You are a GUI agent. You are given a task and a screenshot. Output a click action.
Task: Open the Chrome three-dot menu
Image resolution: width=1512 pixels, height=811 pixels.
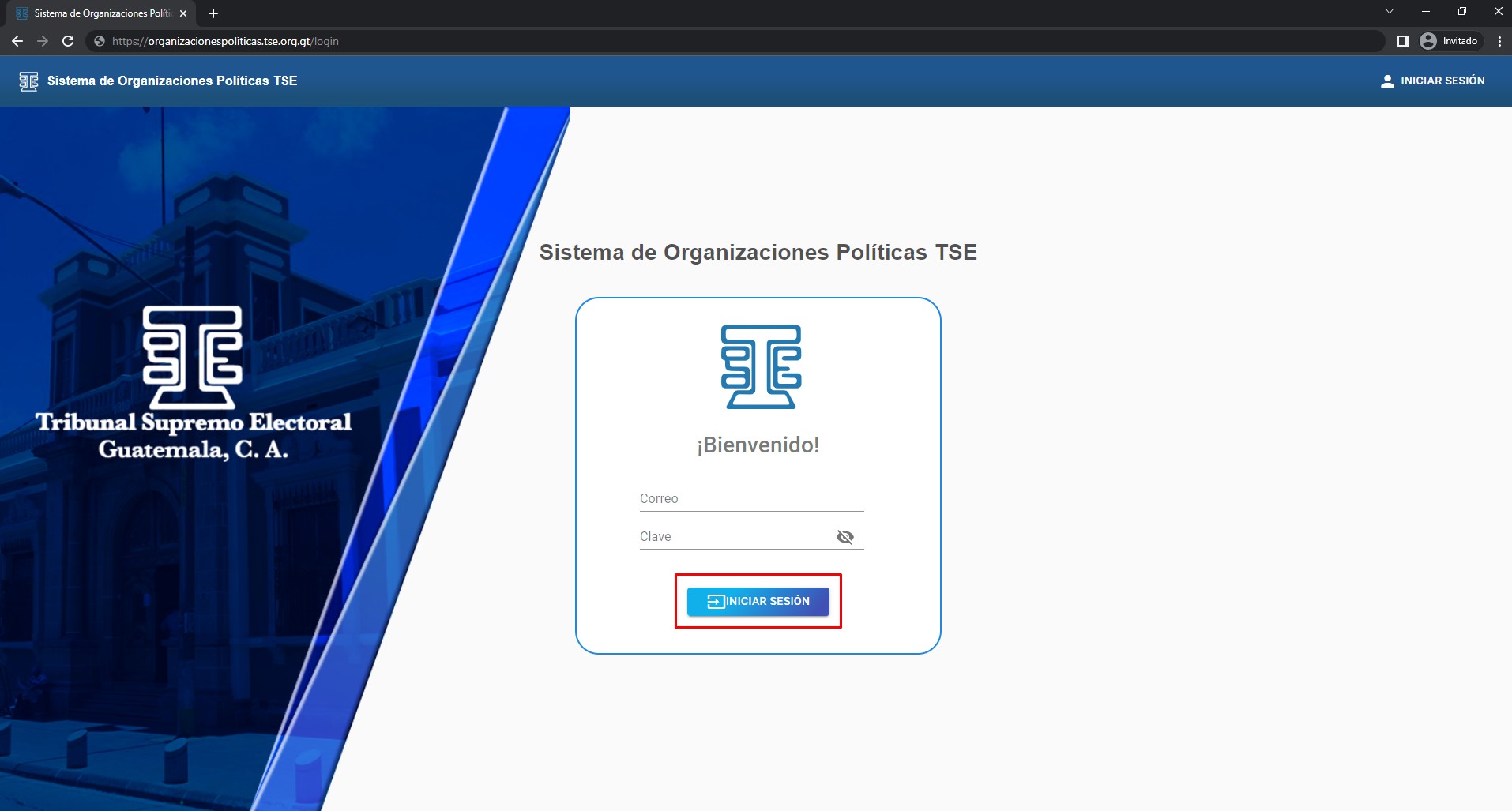(x=1499, y=41)
